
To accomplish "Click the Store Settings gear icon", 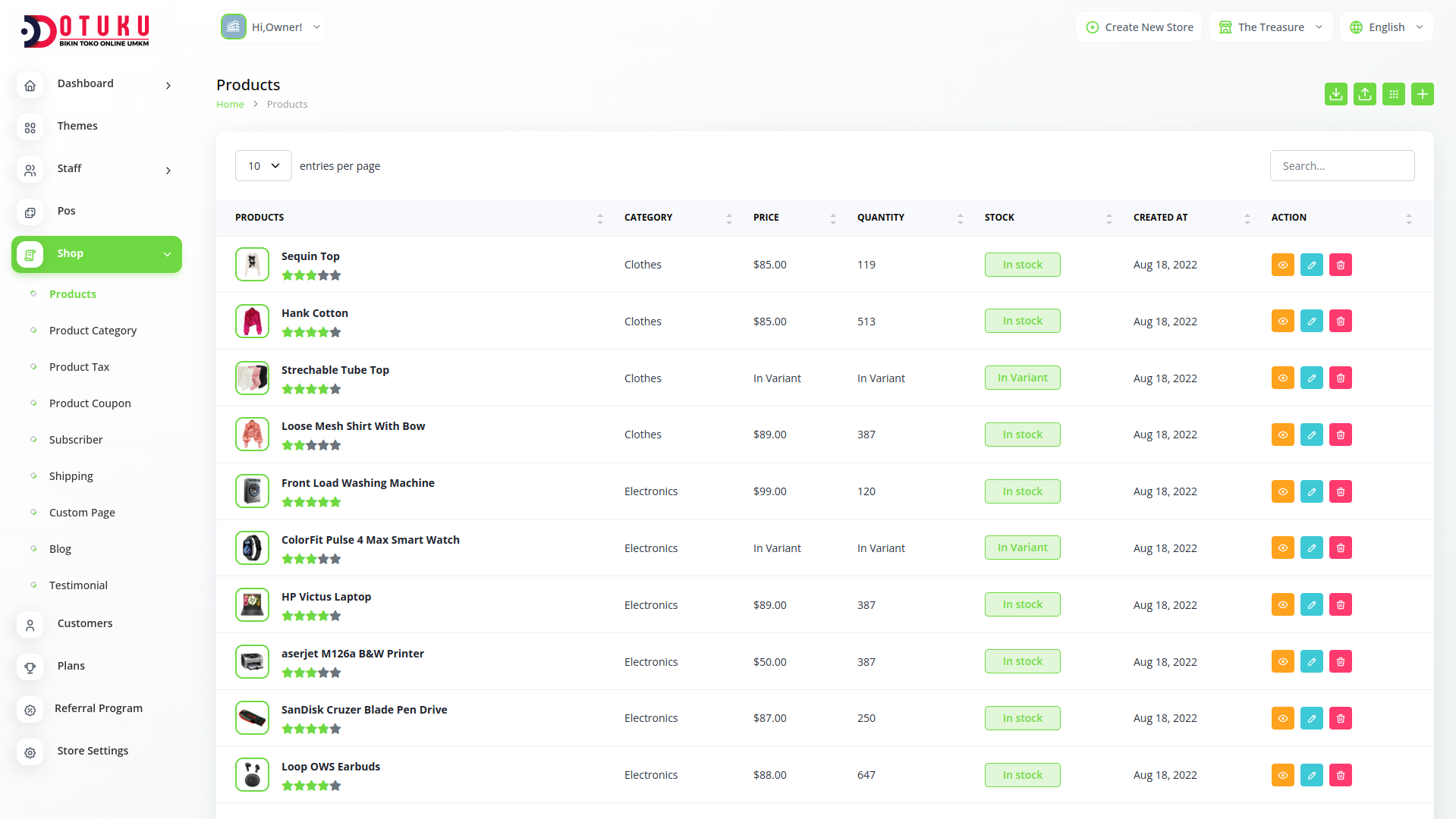I will [x=30, y=753].
